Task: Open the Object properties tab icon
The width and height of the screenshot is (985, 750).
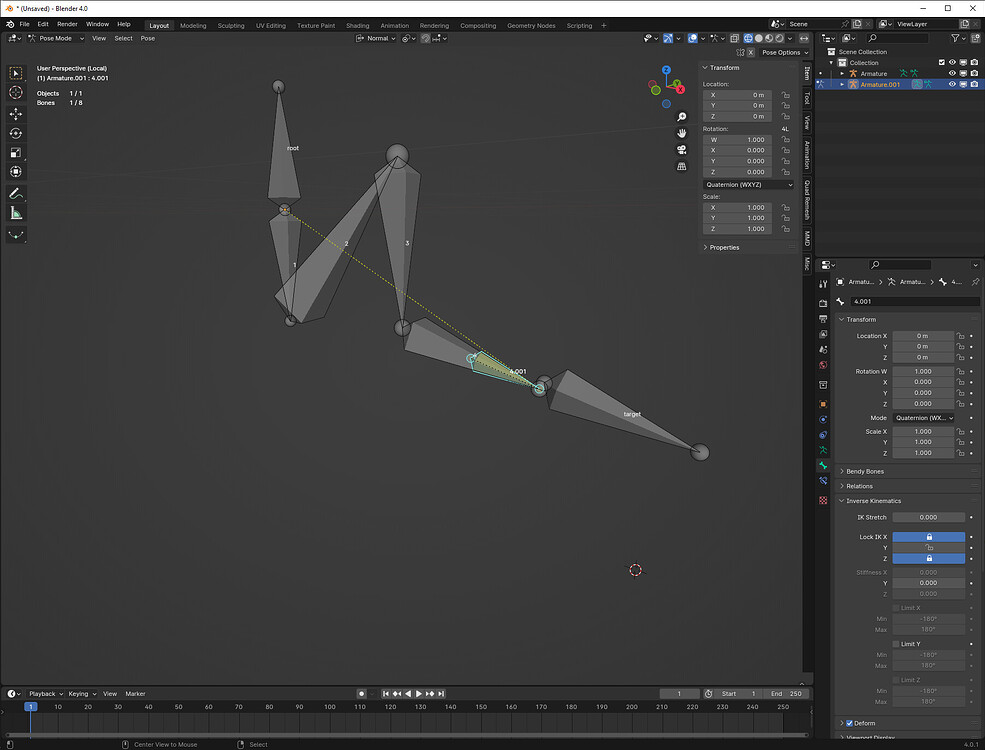Action: pos(823,404)
